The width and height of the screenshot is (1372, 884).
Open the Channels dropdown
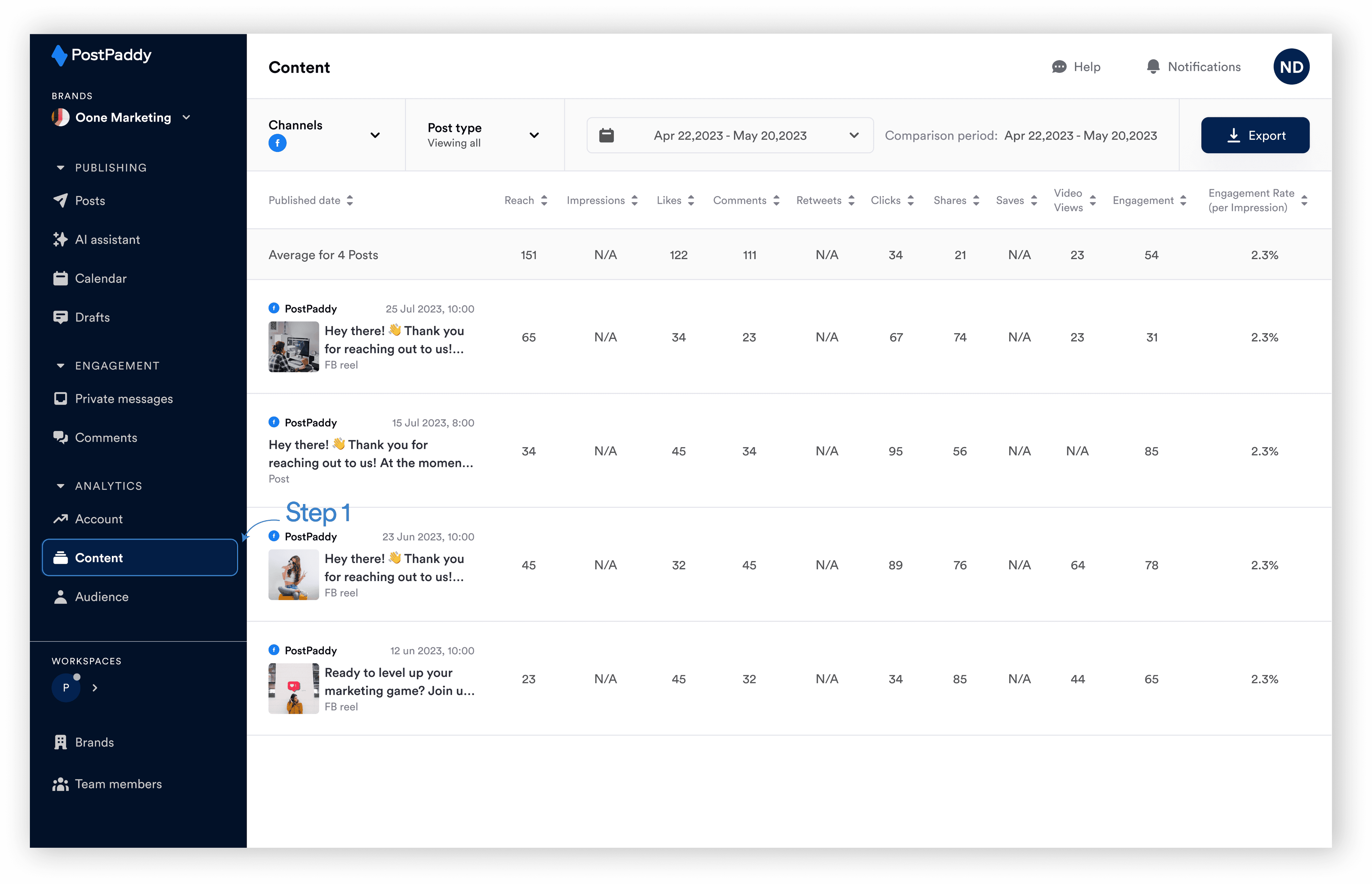click(x=375, y=135)
